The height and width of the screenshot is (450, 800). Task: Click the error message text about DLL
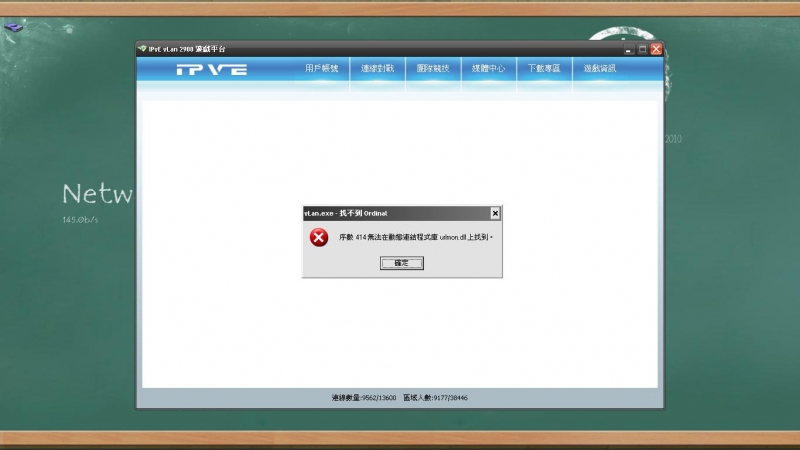click(x=416, y=237)
